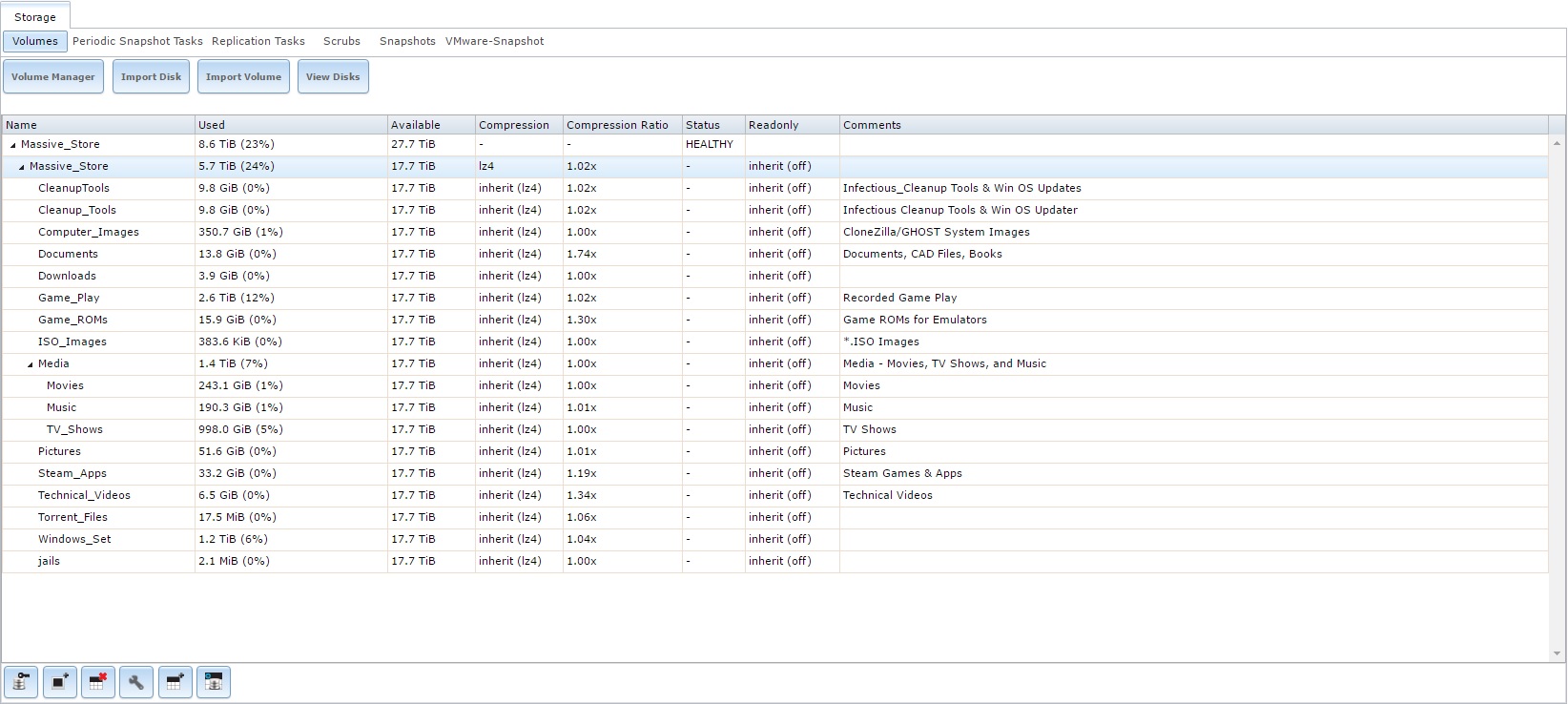Click the Create Snapshot icon

[x=59, y=682]
